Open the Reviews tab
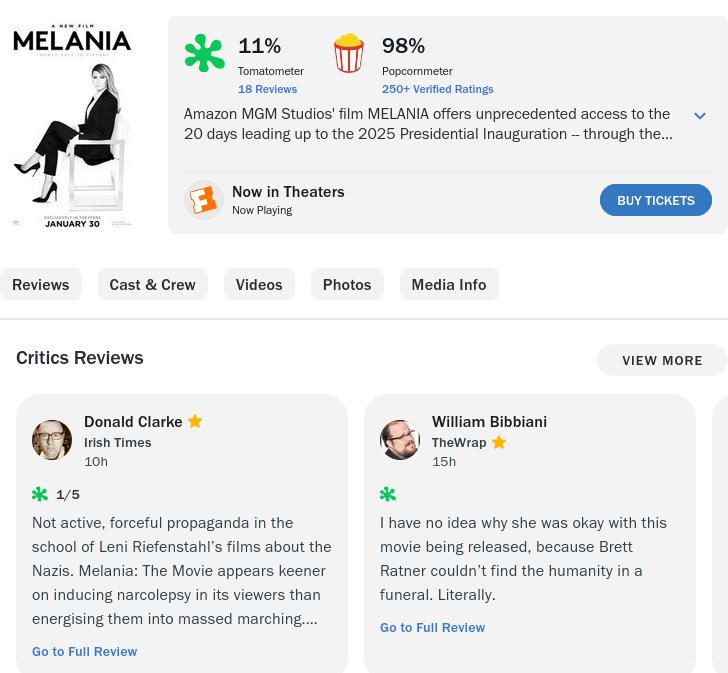 coord(41,285)
